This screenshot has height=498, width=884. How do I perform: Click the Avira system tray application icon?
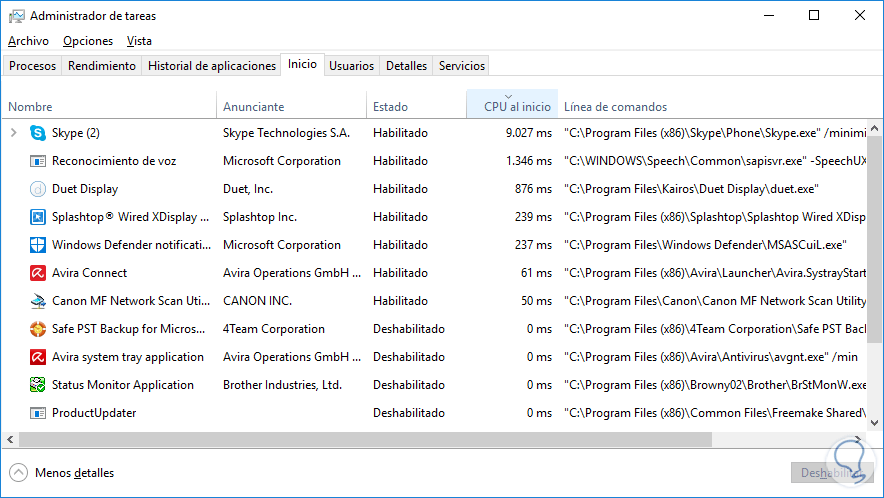38,357
